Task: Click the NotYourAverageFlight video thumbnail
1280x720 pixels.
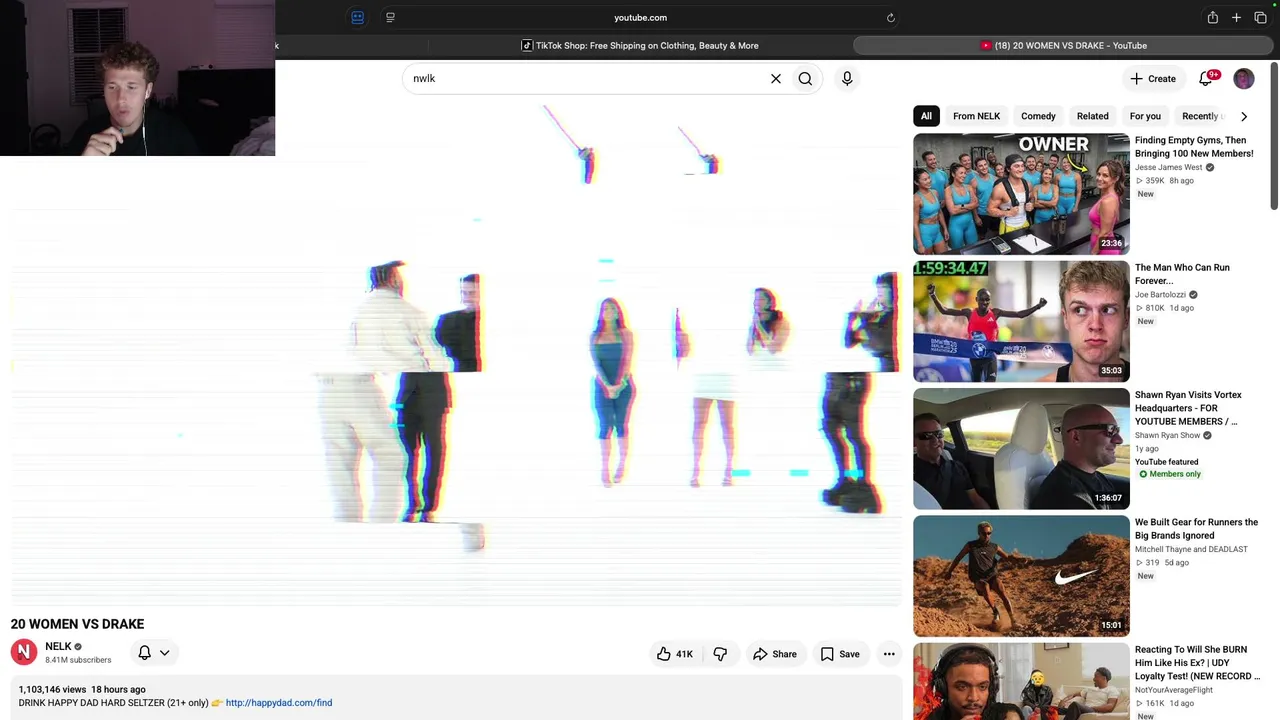Action: [x=1021, y=681]
